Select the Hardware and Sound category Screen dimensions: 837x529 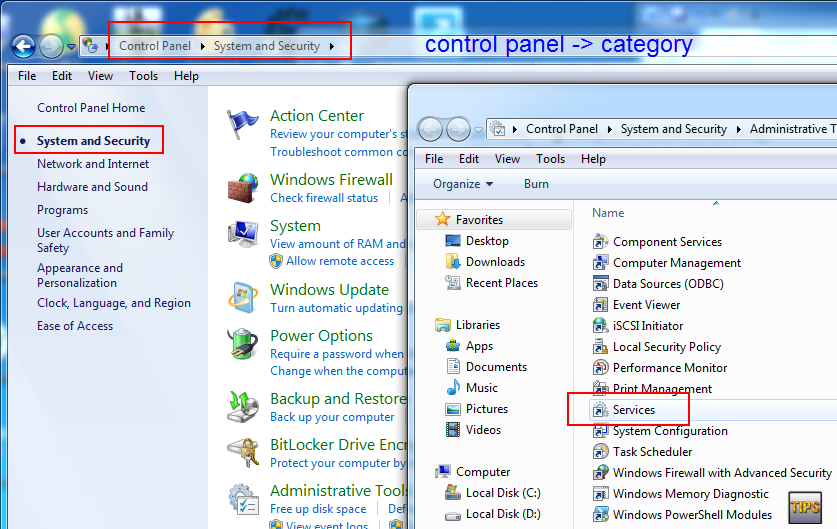[92, 187]
